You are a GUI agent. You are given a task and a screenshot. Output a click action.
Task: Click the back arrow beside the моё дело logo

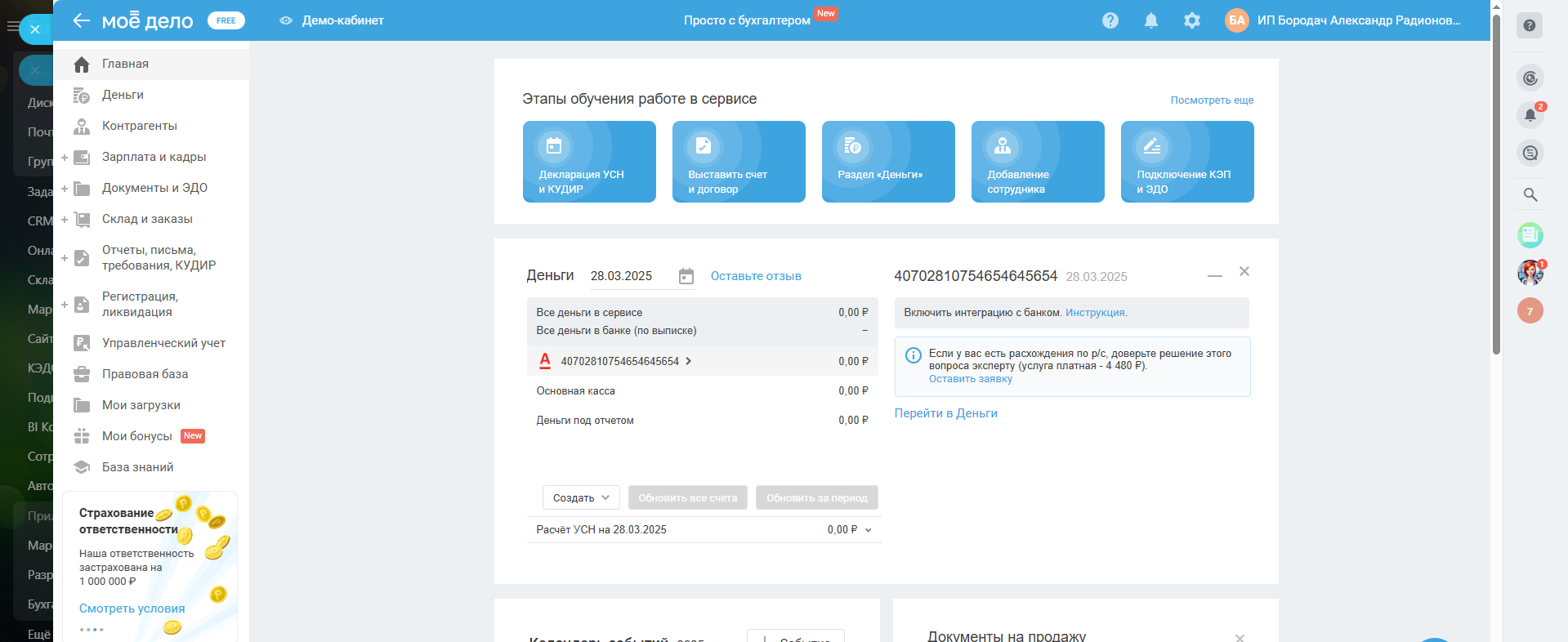81,20
